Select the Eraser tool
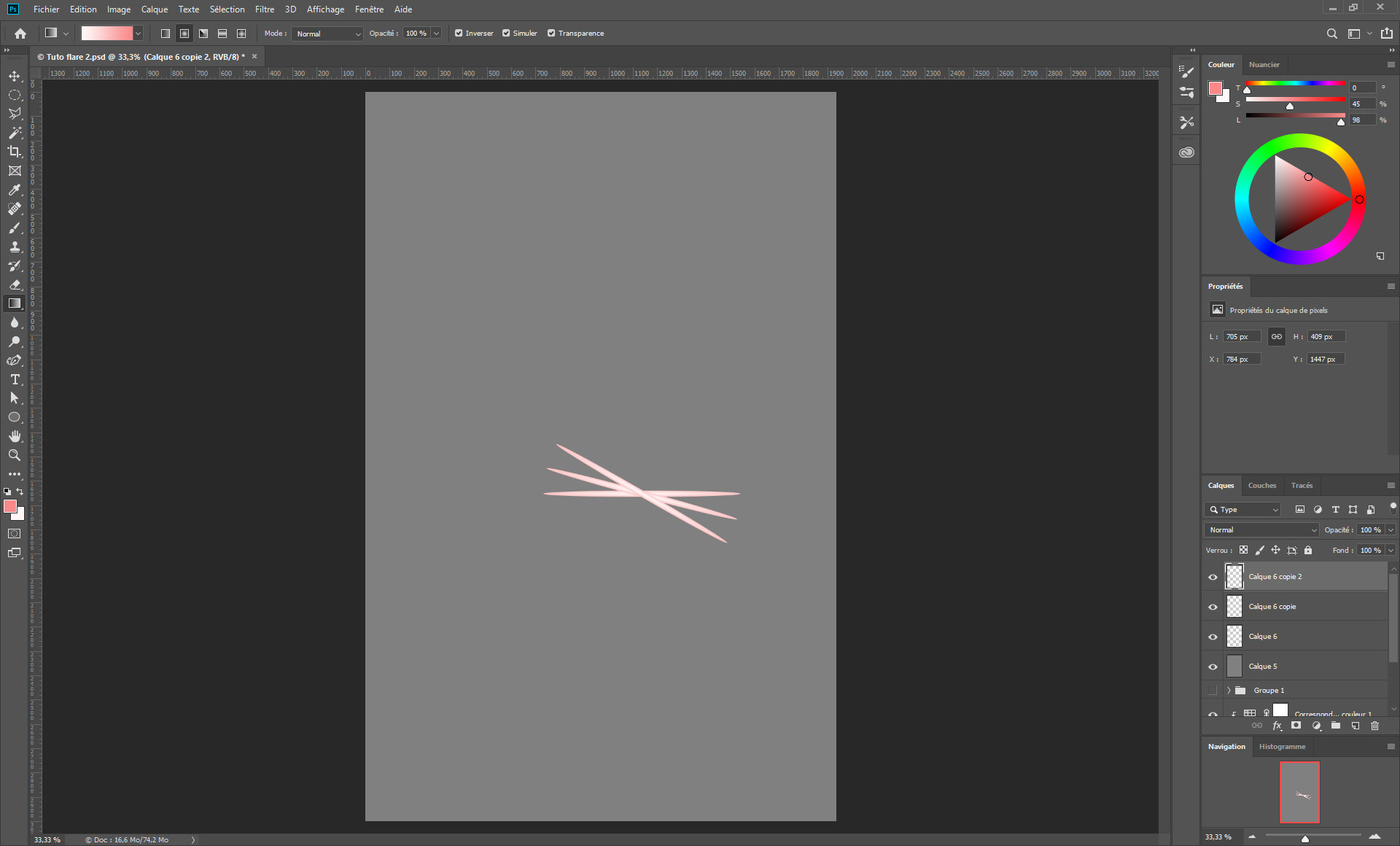Screen dimensions: 1400x846 tap(15, 284)
